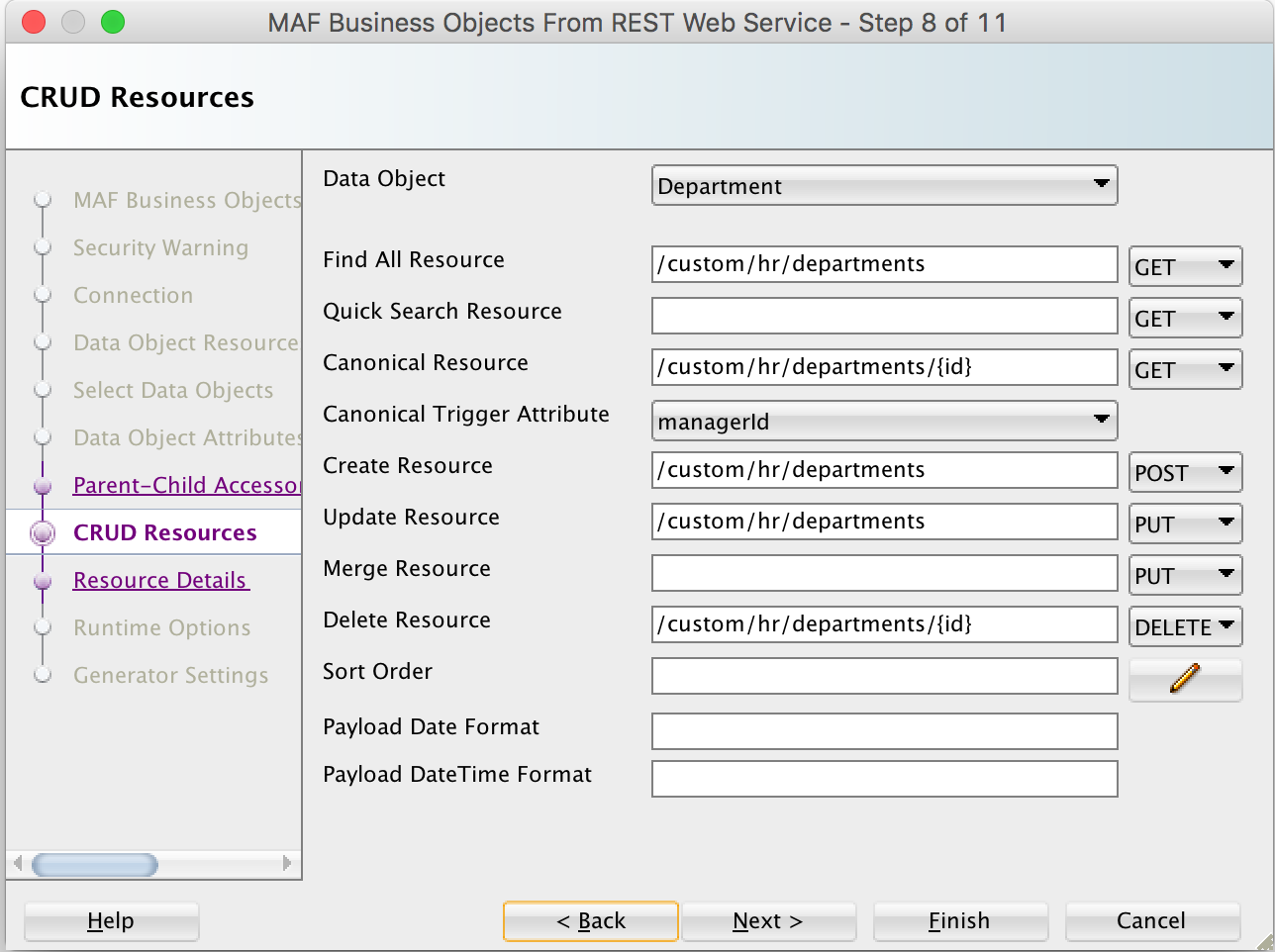Screen dimensions: 1275x952
Task: Select the MAF Business Objects wizard step
Action: point(187,200)
